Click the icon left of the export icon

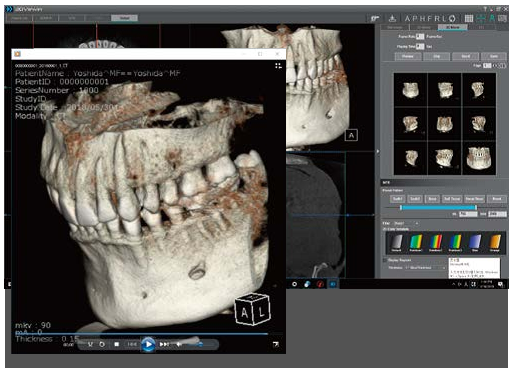[x=375, y=18]
